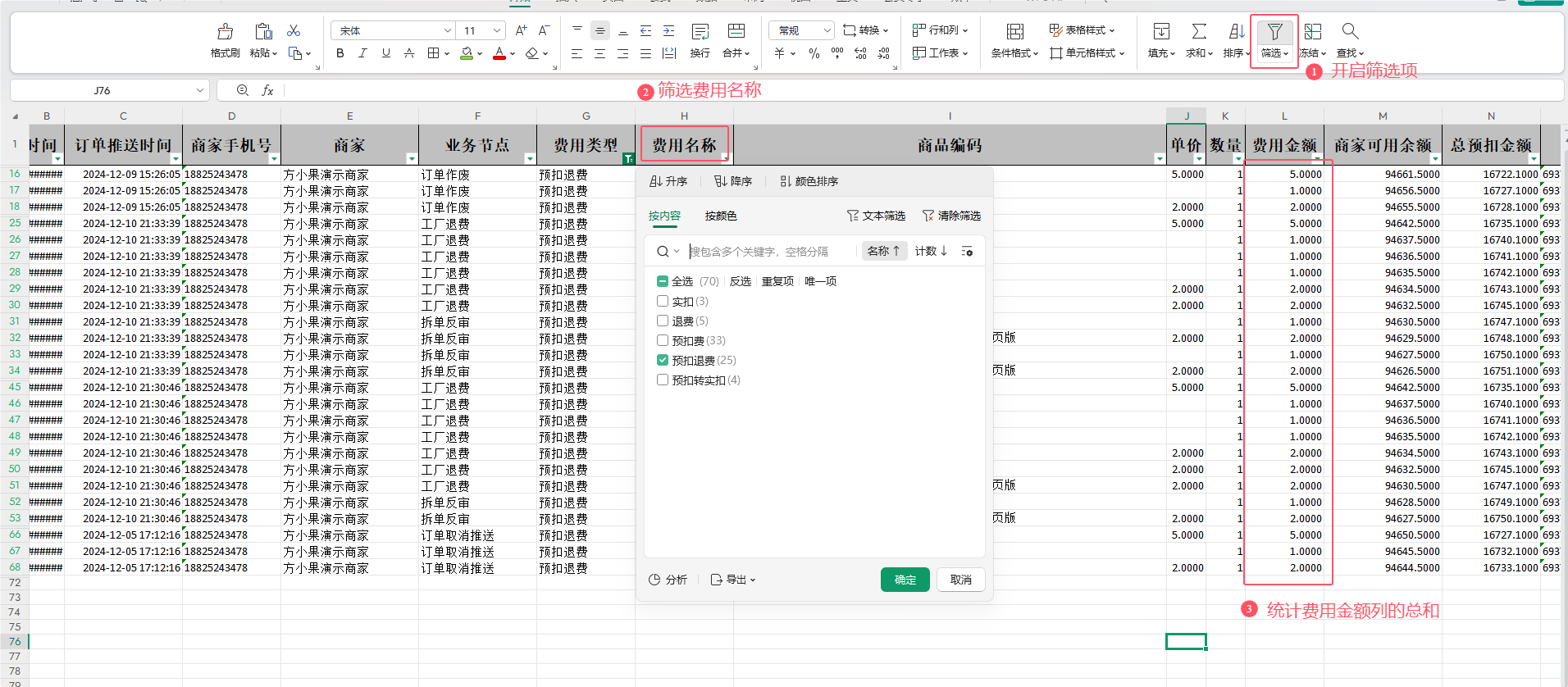Image resolution: width=1568 pixels, height=687 pixels.
Task: Check the 预扣费 (33) checkbox
Action: (663, 340)
